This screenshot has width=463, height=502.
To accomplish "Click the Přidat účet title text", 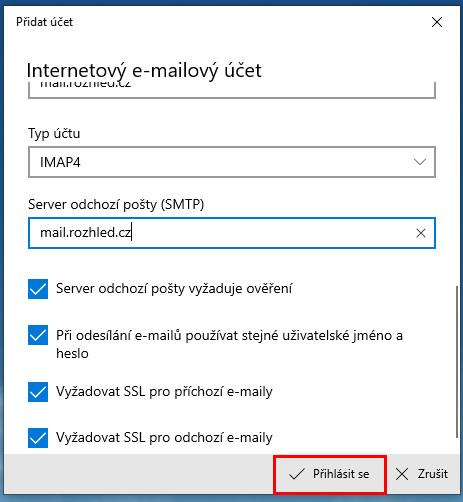I will pyautogui.click(x=44, y=22).
